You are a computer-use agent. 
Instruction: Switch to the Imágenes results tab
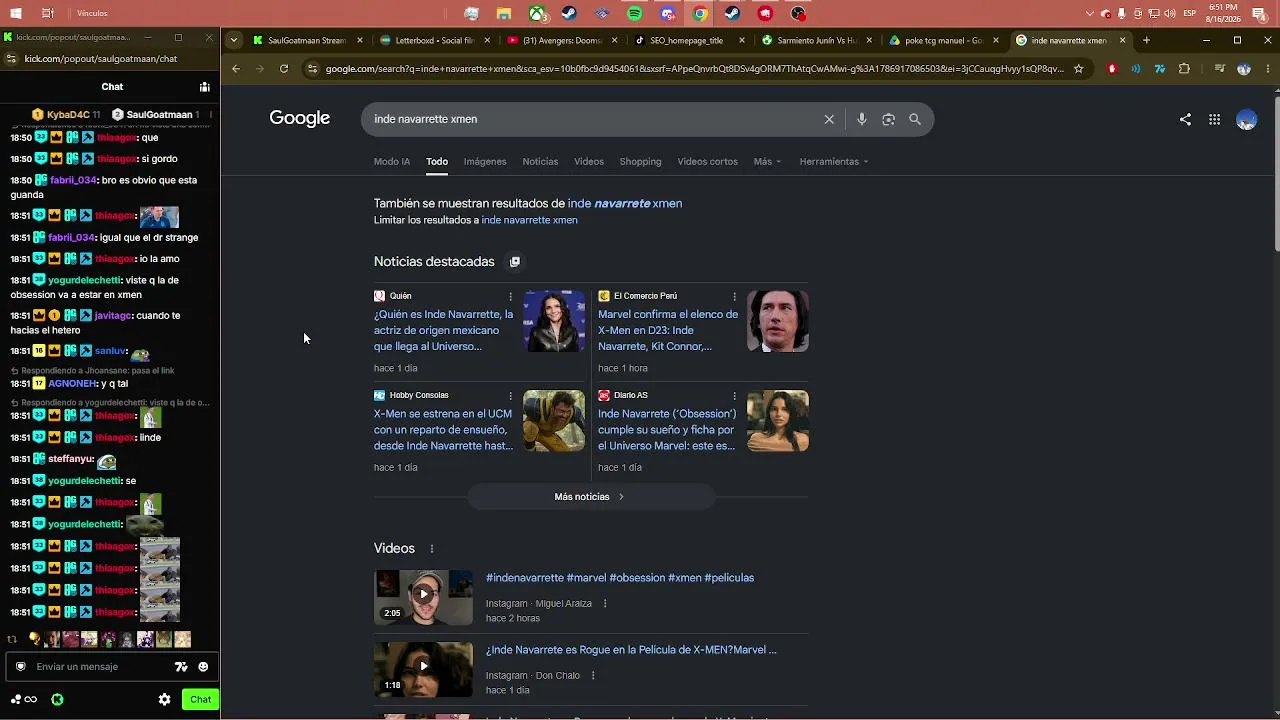tap(485, 161)
